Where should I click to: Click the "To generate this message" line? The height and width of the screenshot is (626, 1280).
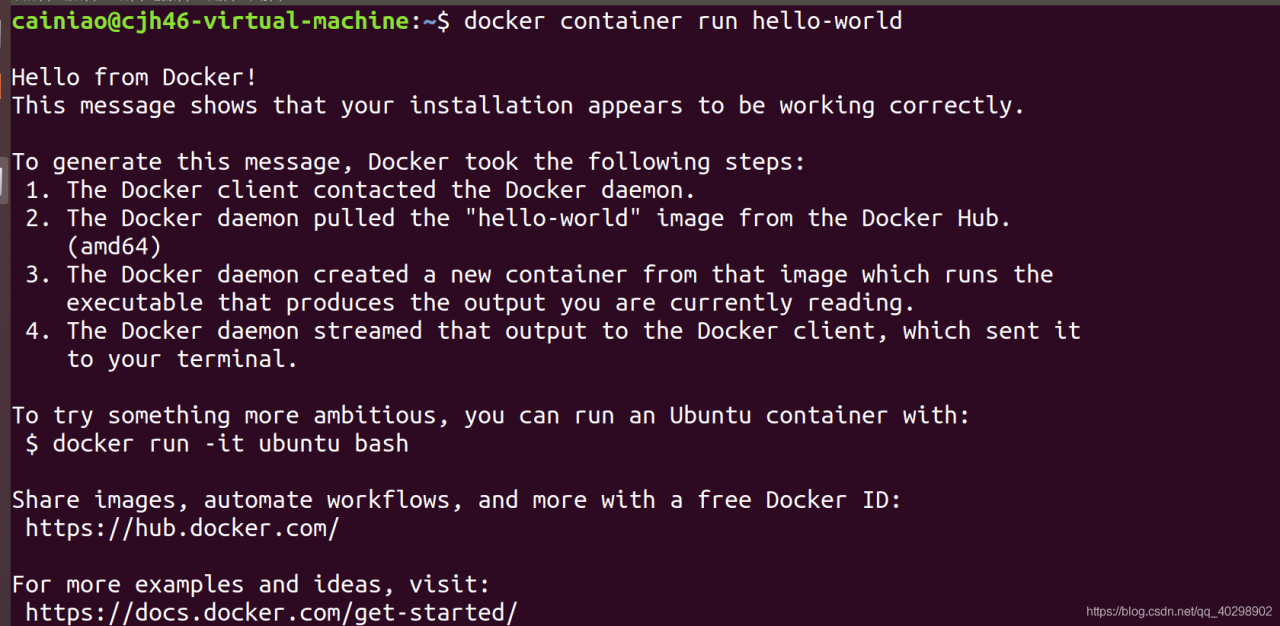408,162
